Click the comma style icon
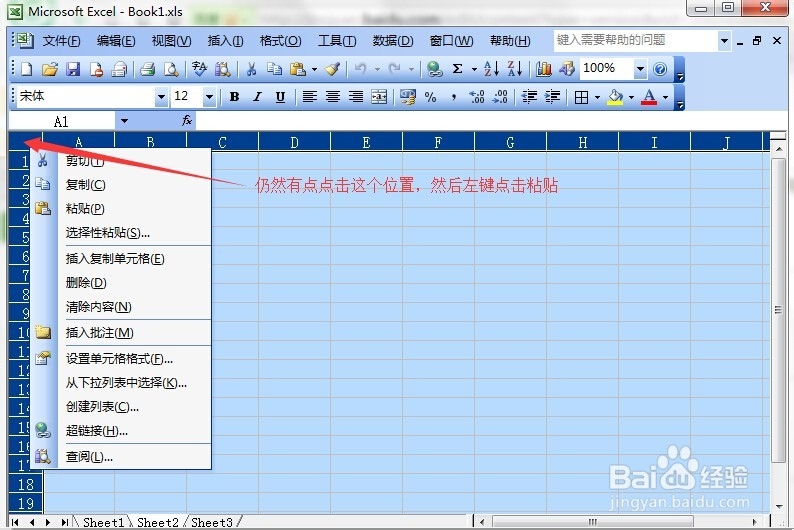The width and height of the screenshot is (794, 530). click(454, 97)
